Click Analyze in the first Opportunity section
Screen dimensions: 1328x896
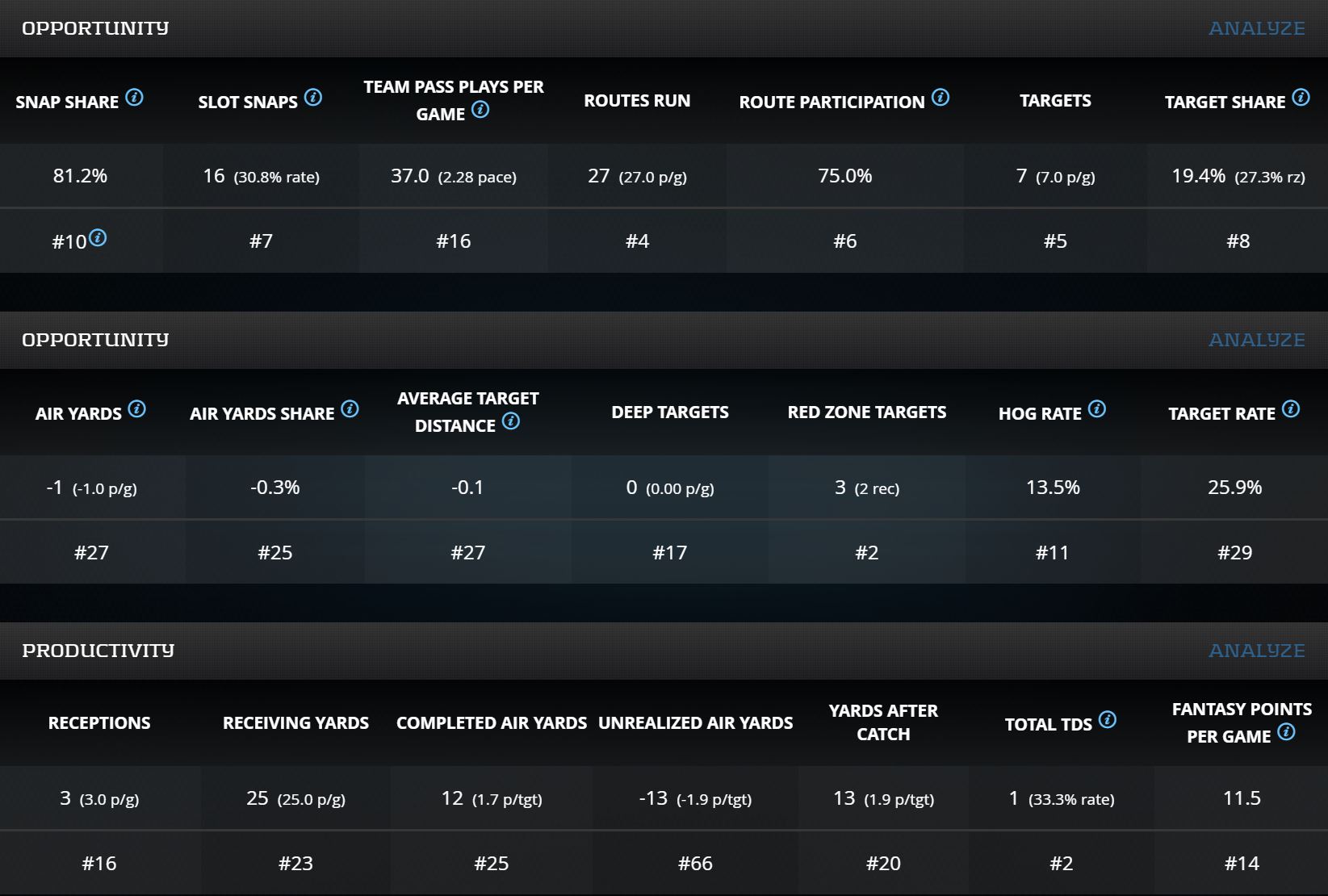point(1256,28)
